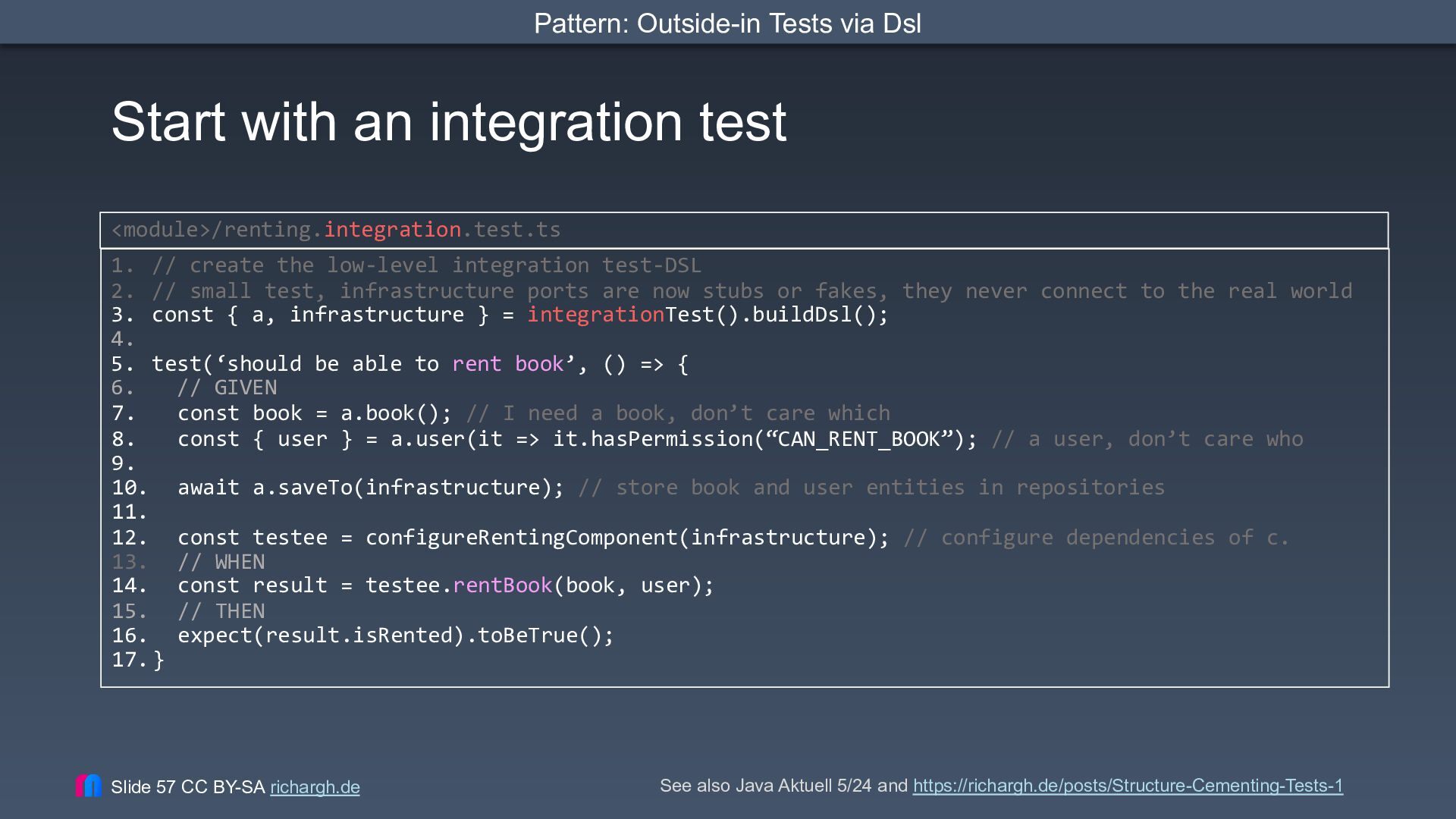The image size is (1456, 819).
Task: Click configureRentingComponent on line 12
Action: [522, 538]
